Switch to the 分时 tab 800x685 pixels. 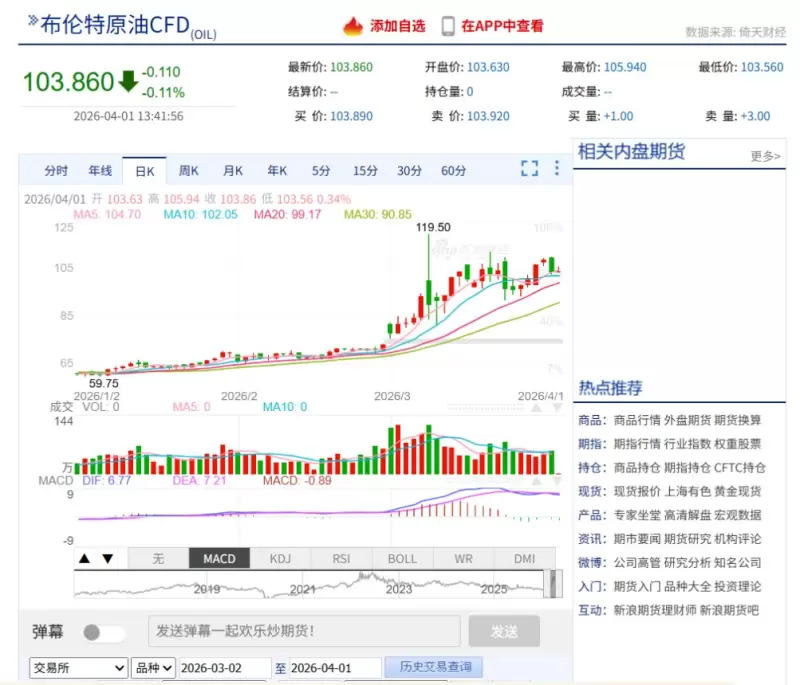tap(55, 169)
